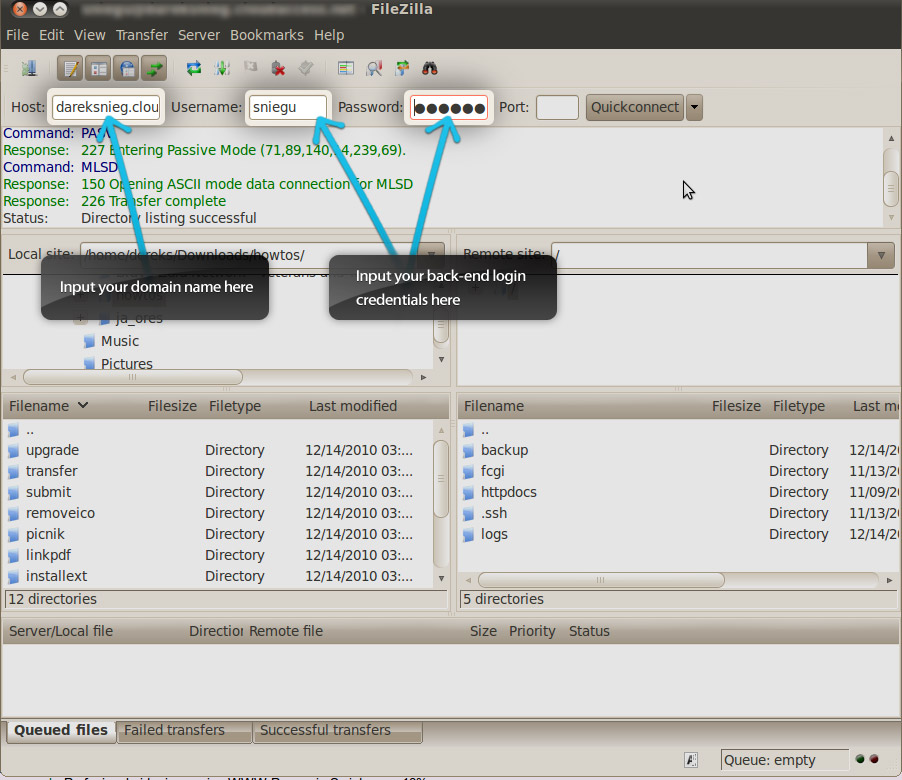Toggle transfer queue display button

point(153,68)
